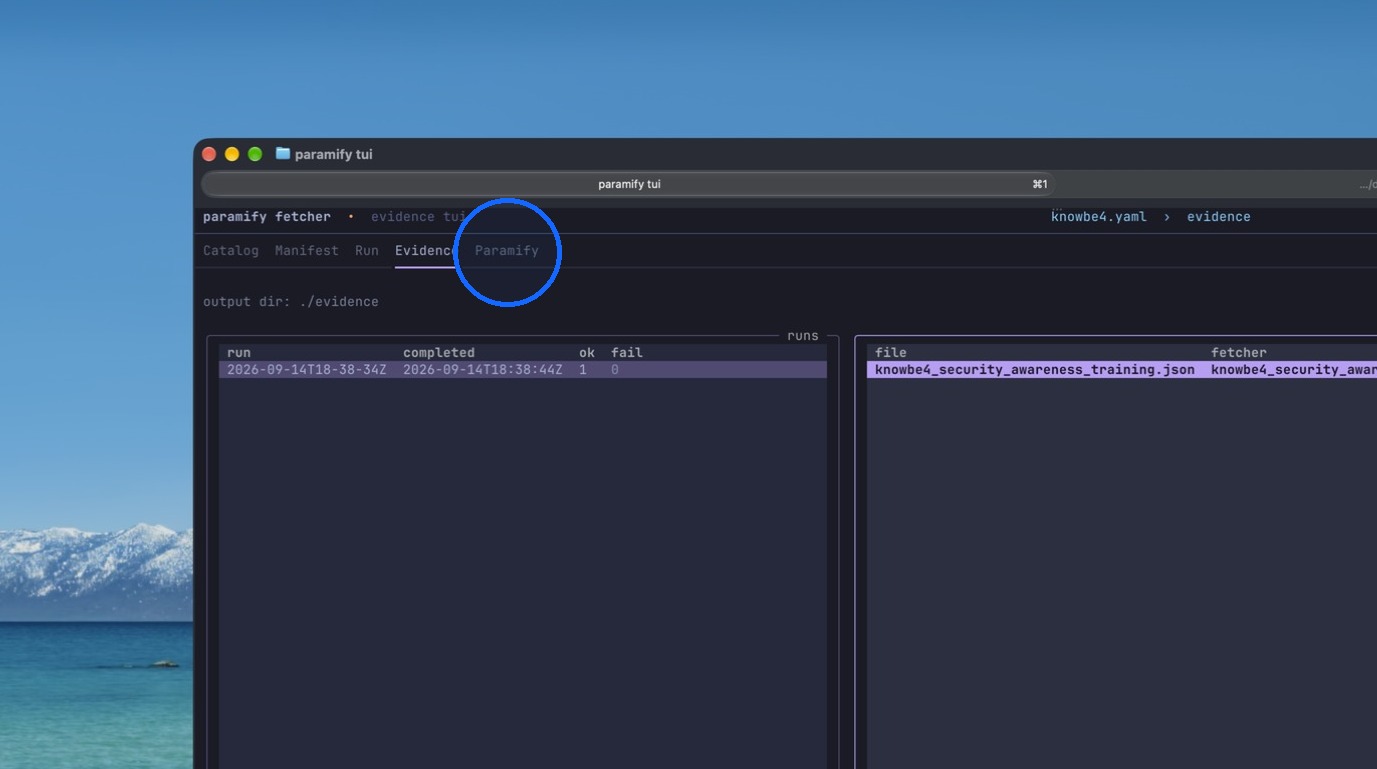This screenshot has width=1377, height=769.
Task: Click the evidence breadcrumb after knowbe4.yaml
Action: (x=1219, y=217)
